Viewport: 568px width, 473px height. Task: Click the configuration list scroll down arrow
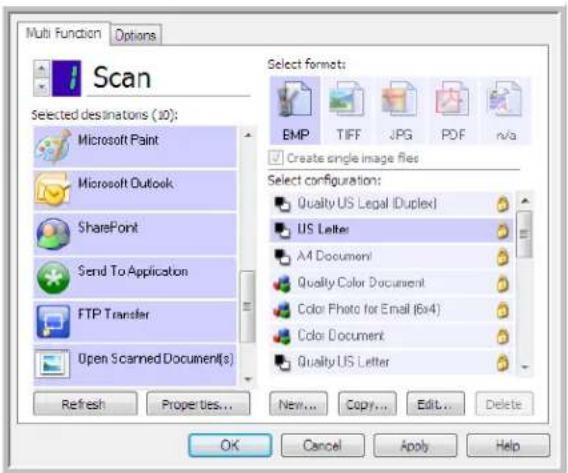pyautogui.click(x=525, y=367)
